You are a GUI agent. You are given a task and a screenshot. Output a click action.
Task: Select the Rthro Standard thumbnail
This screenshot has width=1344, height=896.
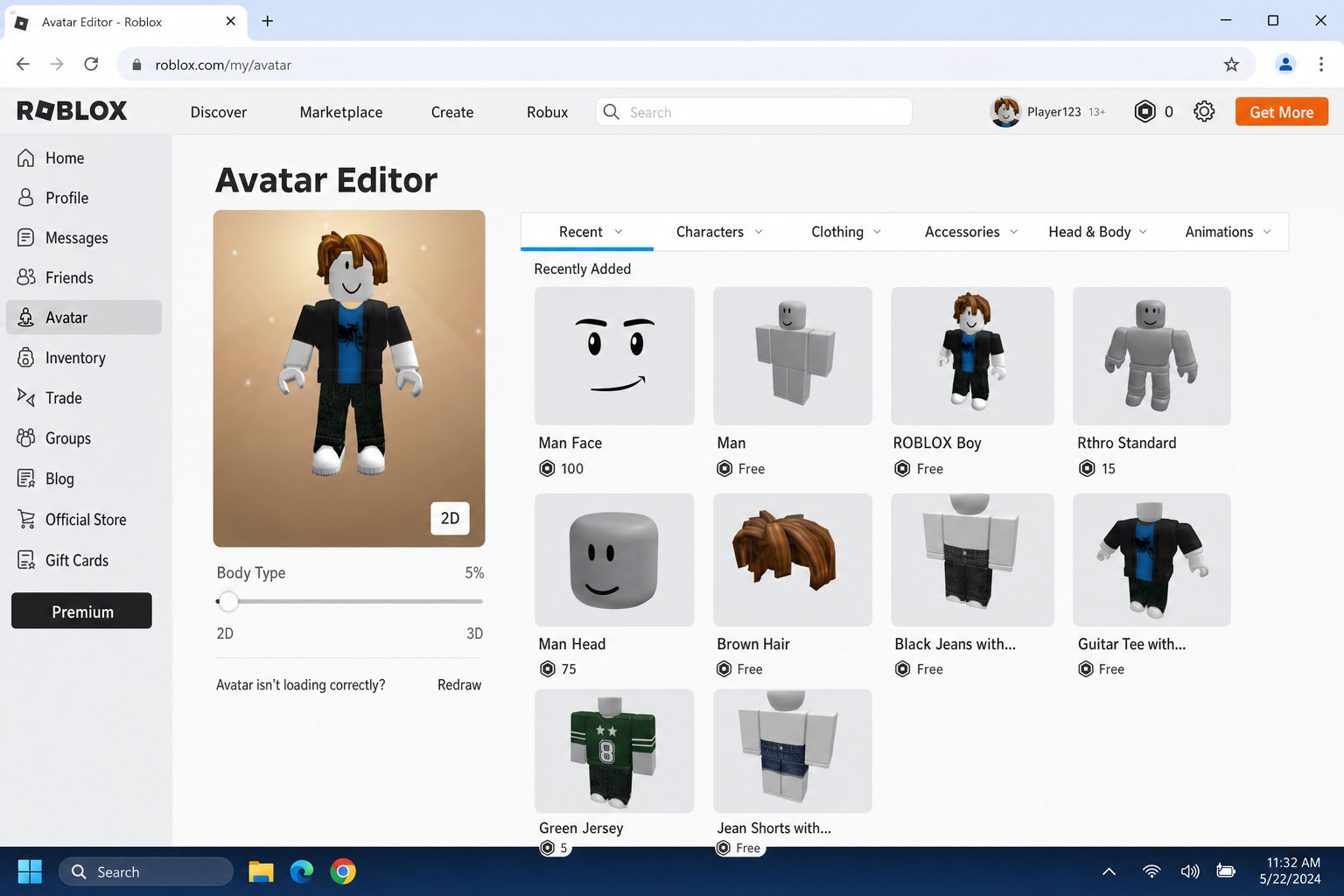[1151, 356]
